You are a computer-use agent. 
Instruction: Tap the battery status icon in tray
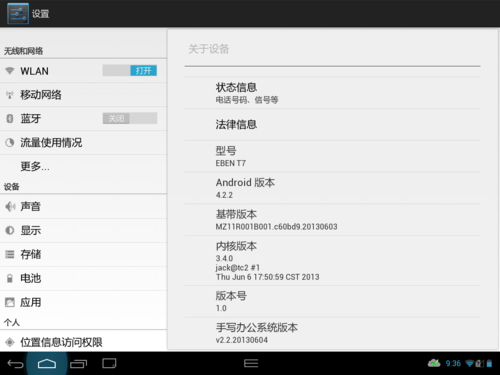click(489, 363)
